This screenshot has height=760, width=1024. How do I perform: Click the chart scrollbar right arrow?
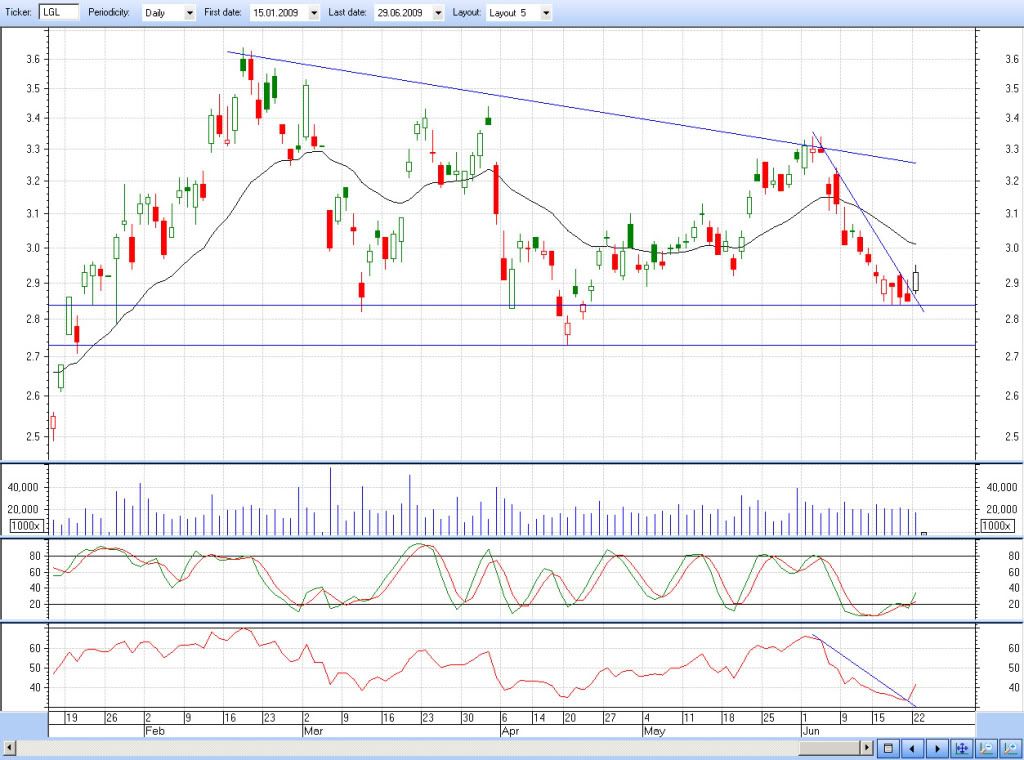pyautogui.click(x=867, y=748)
